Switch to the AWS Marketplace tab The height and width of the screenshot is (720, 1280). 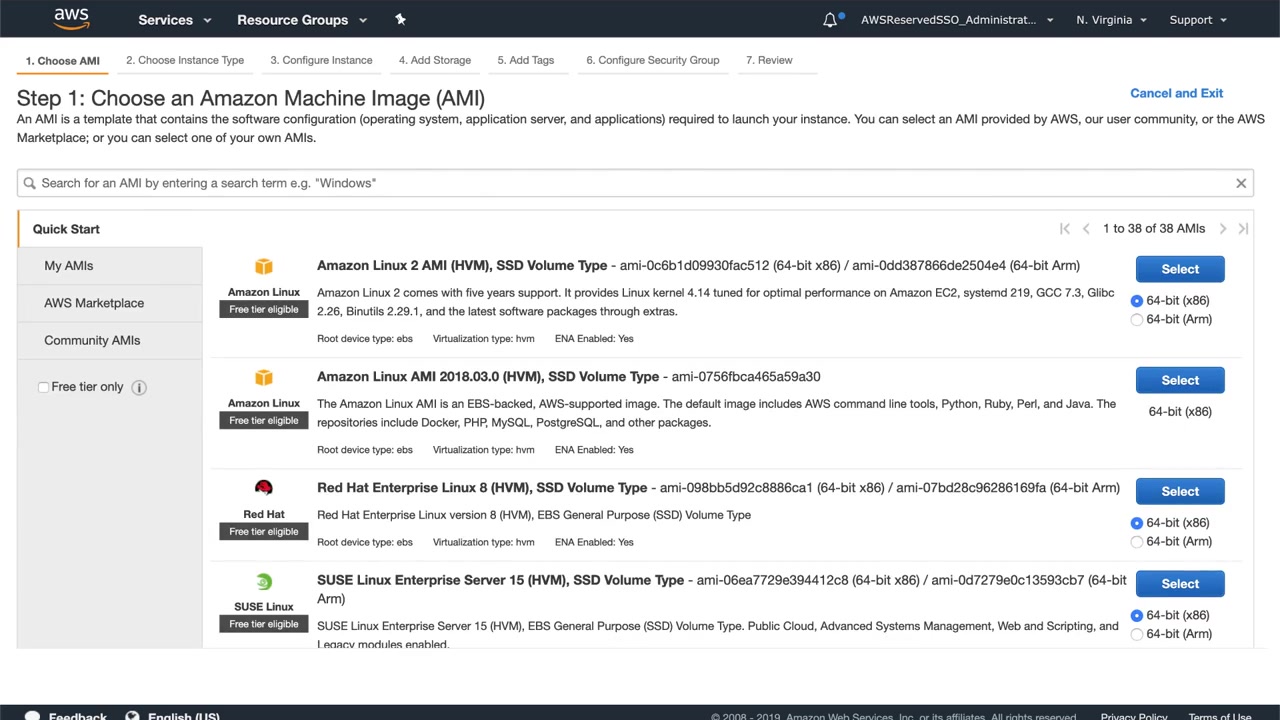pos(94,303)
